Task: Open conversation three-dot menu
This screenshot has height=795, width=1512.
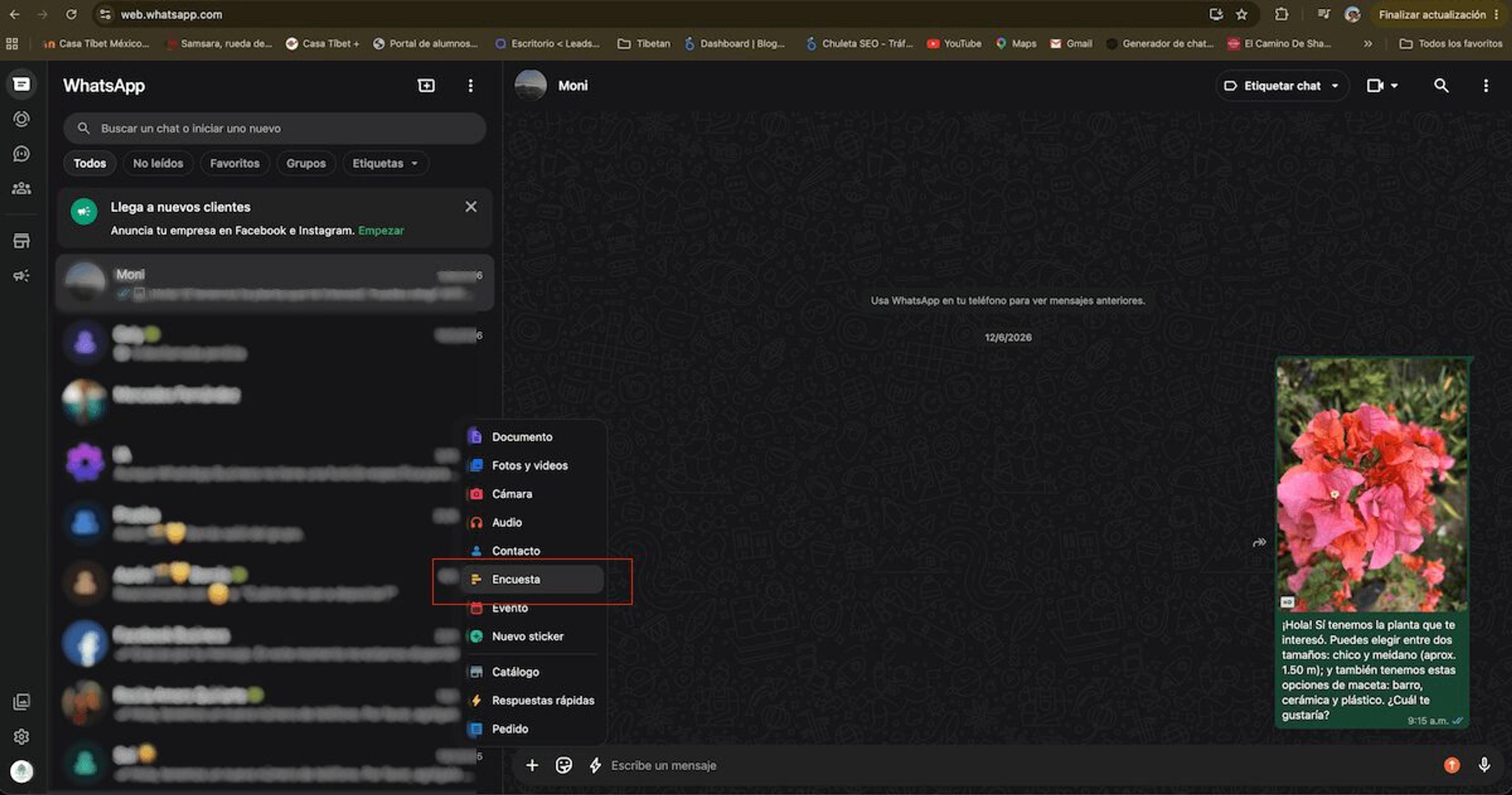Action: pyautogui.click(x=1486, y=86)
